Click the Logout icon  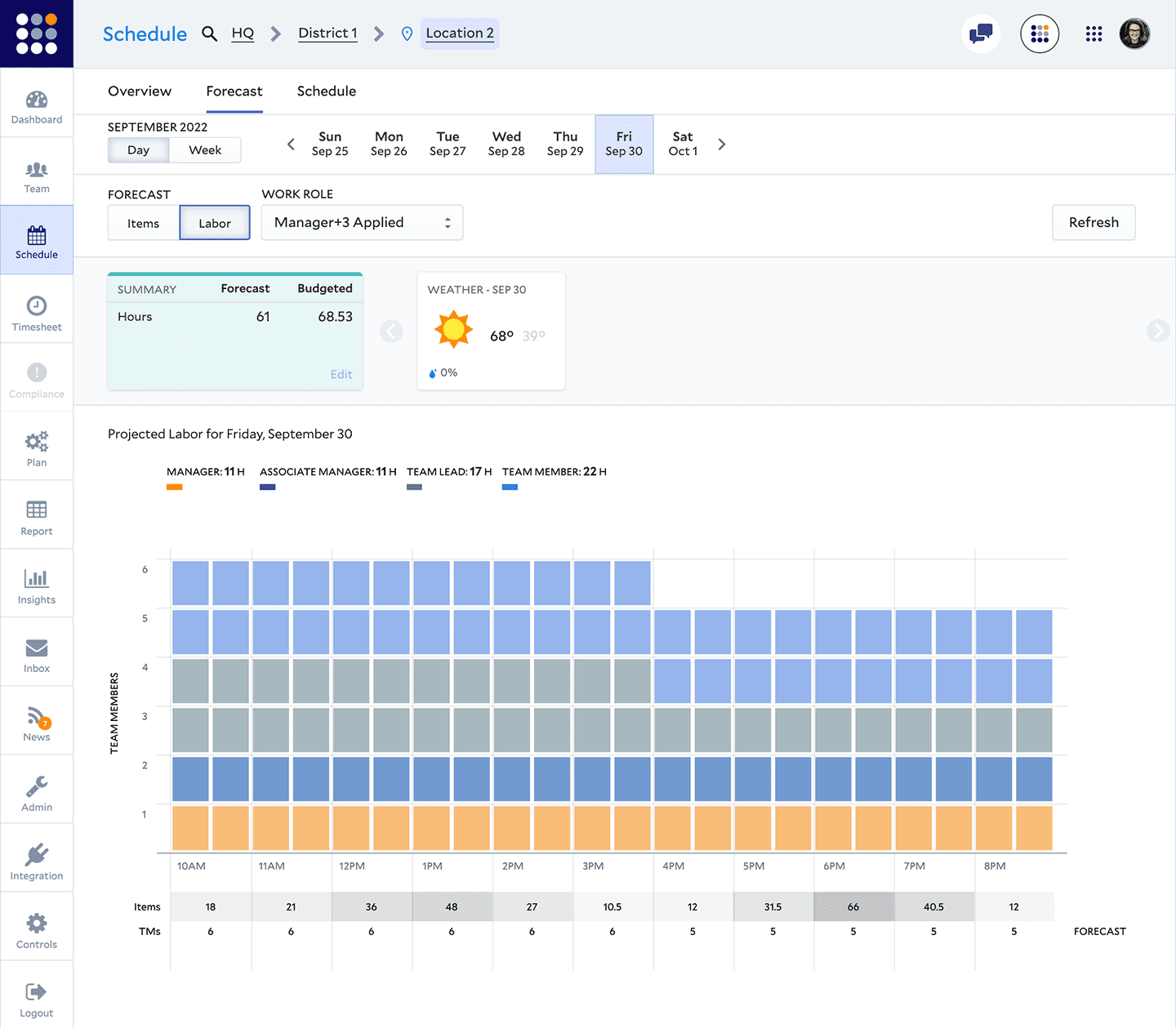click(37, 992)
